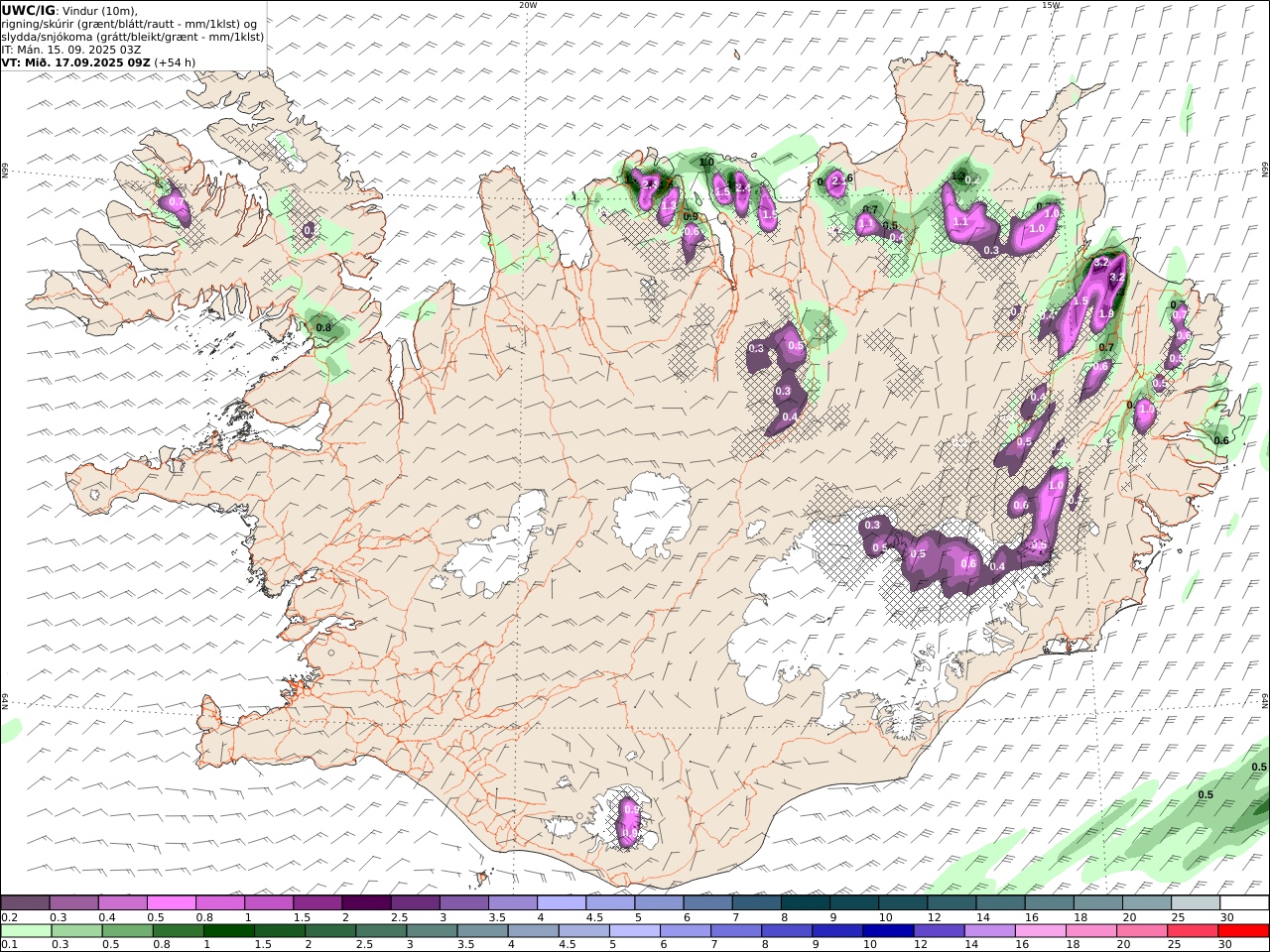
Task: Select the valid time line VT: Mið. 17.09.2025 09Z
Action: pos(76,61)
